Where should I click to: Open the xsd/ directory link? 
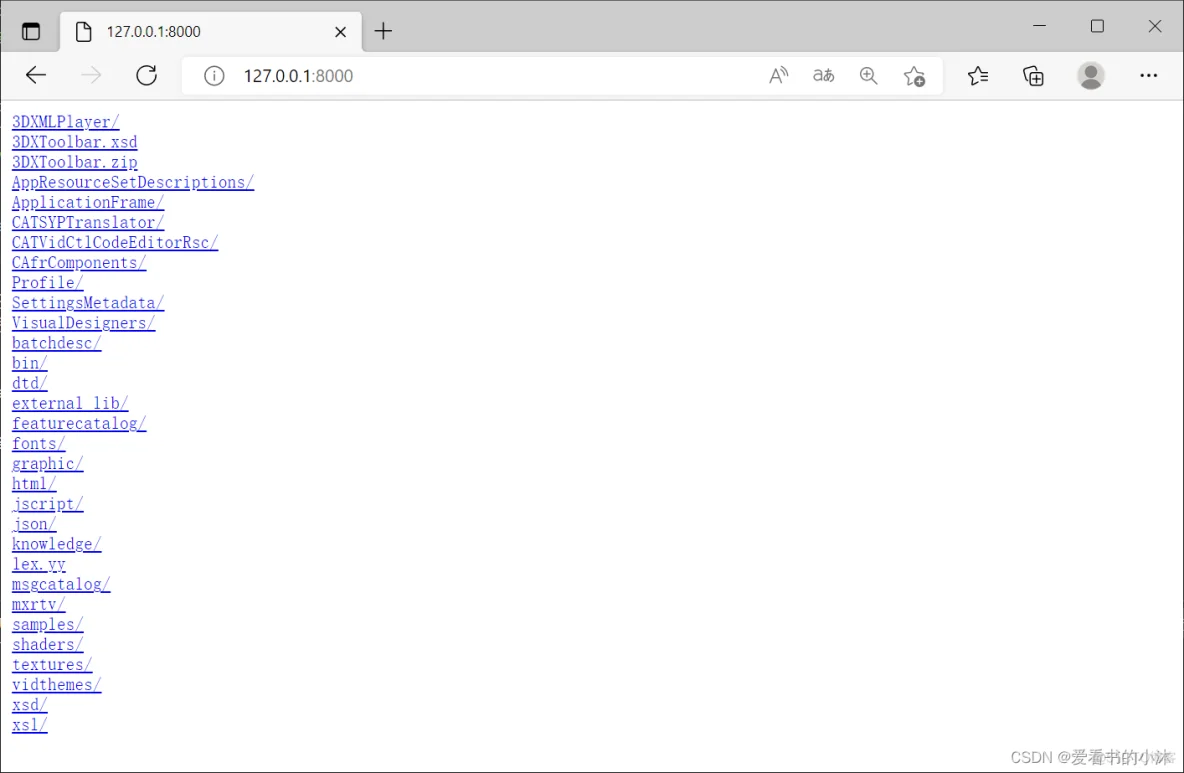pos(29,705)
